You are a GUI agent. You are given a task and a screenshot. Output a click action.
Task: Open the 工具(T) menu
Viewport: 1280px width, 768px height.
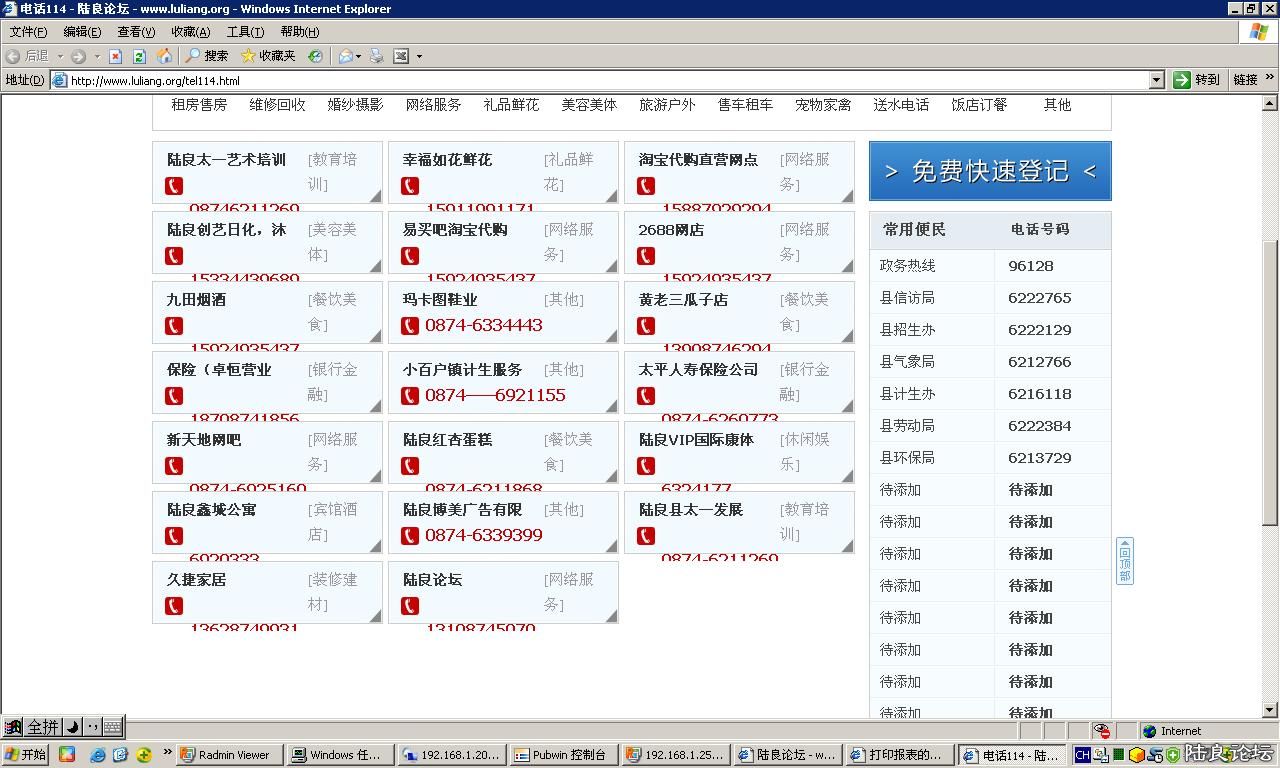[245, 32]
